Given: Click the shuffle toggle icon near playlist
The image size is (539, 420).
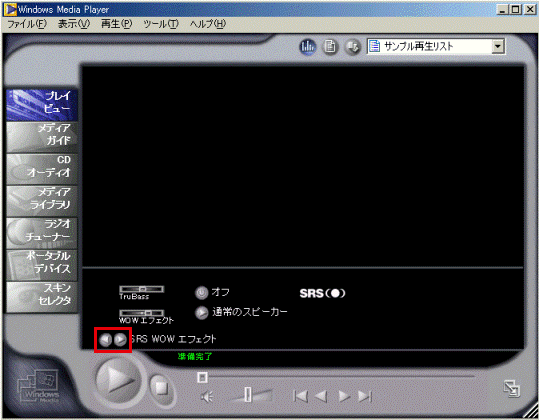Looking at the screenshot, I should coord(352,46).
